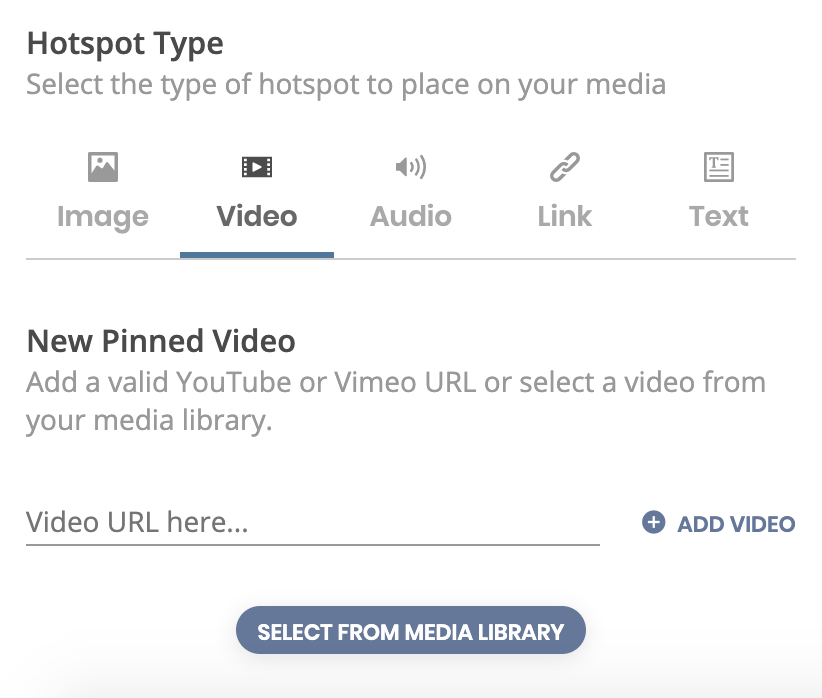Click the YouTube or Vimeo URL instruction text
Viewport: 822px width, 698px height.
click(x=396, y=401)
